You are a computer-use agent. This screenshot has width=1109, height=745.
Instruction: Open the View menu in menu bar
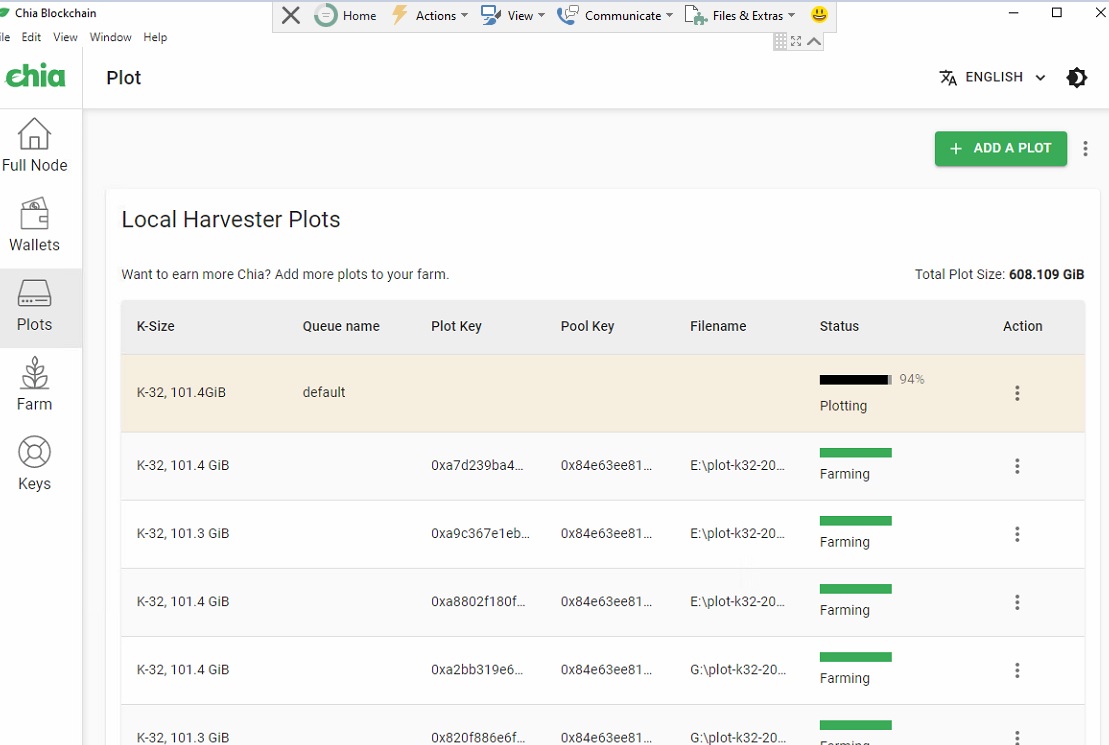(x=65, y=37)
